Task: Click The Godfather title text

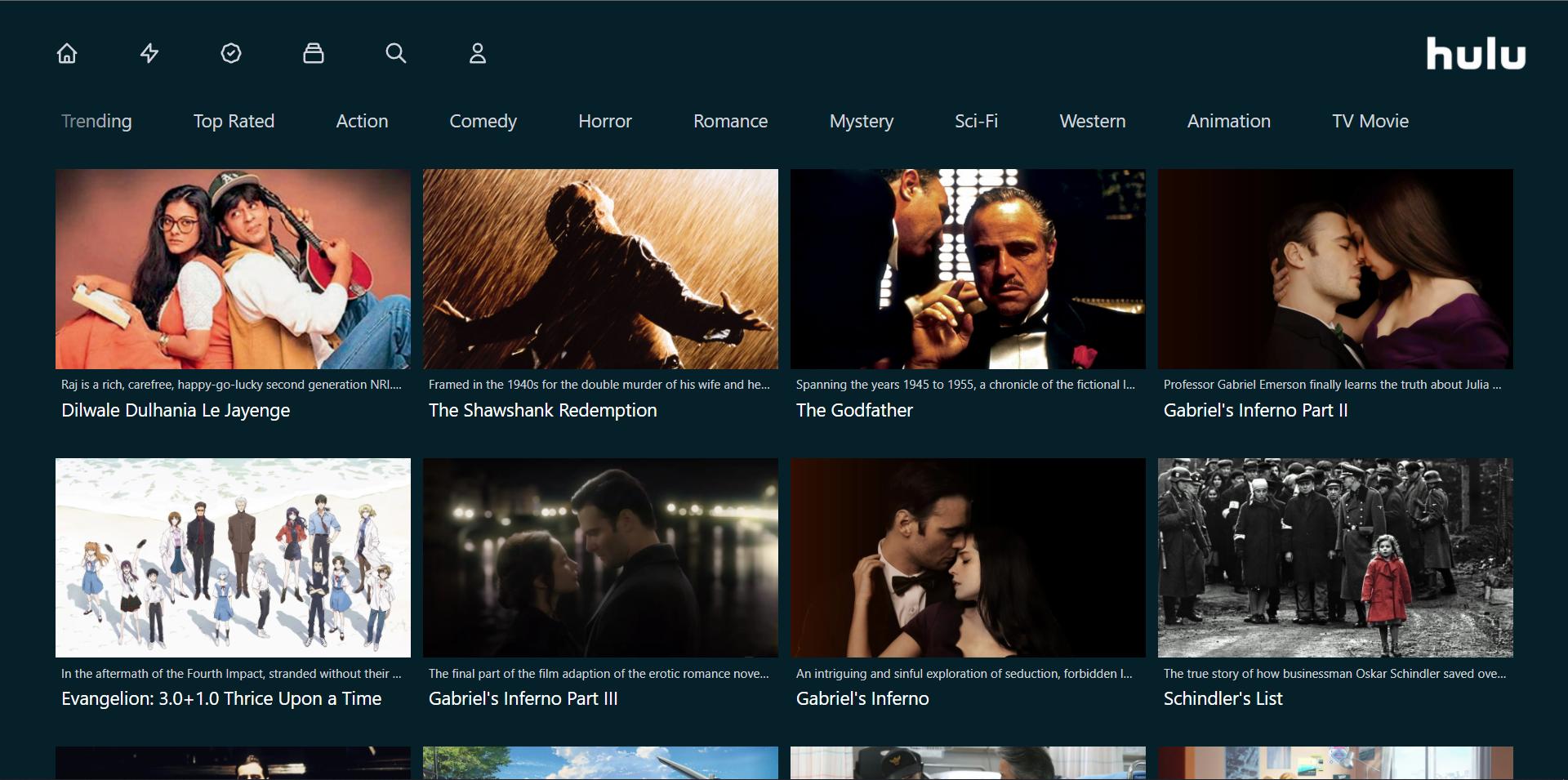Action: coord(854,410)
